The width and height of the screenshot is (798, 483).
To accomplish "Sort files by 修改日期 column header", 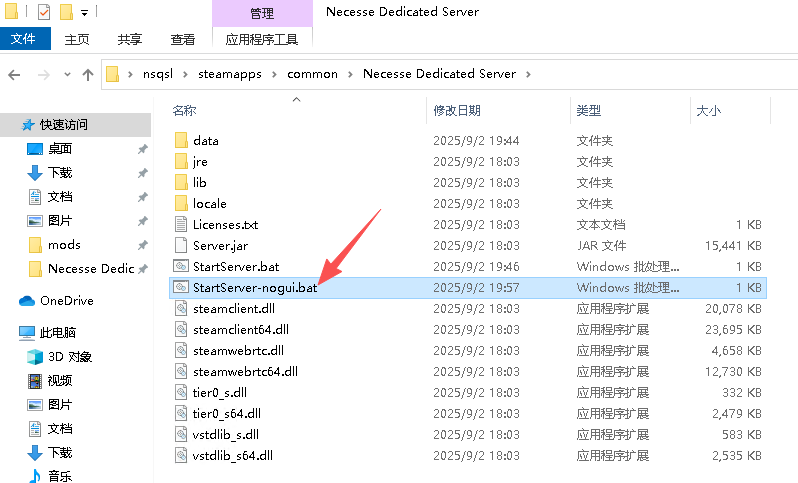I will pyautogui.click(x=456, y=110).
